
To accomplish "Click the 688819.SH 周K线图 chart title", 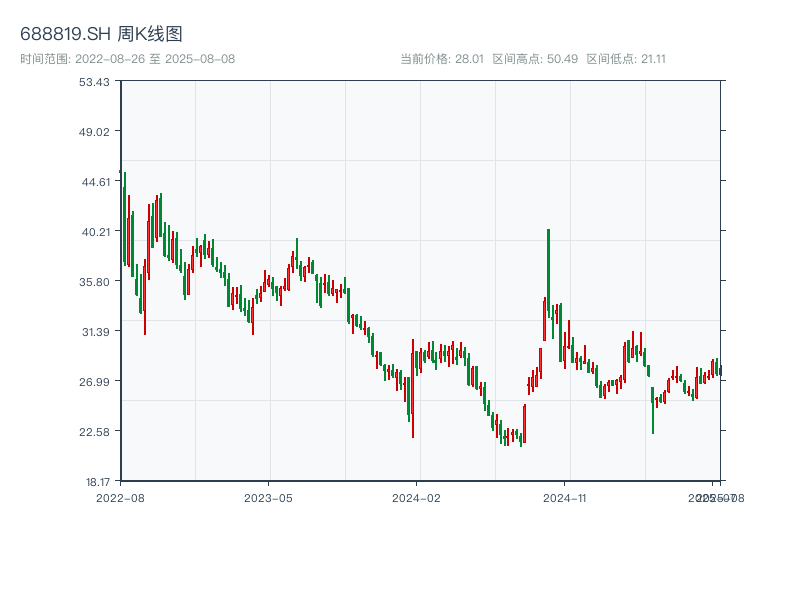I will (x=101, y=35).
